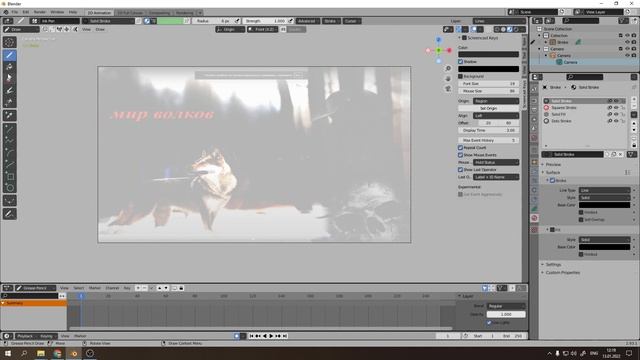Toggle the Show Last Operator checkbox
640x360 pixels.
[460, 170]
